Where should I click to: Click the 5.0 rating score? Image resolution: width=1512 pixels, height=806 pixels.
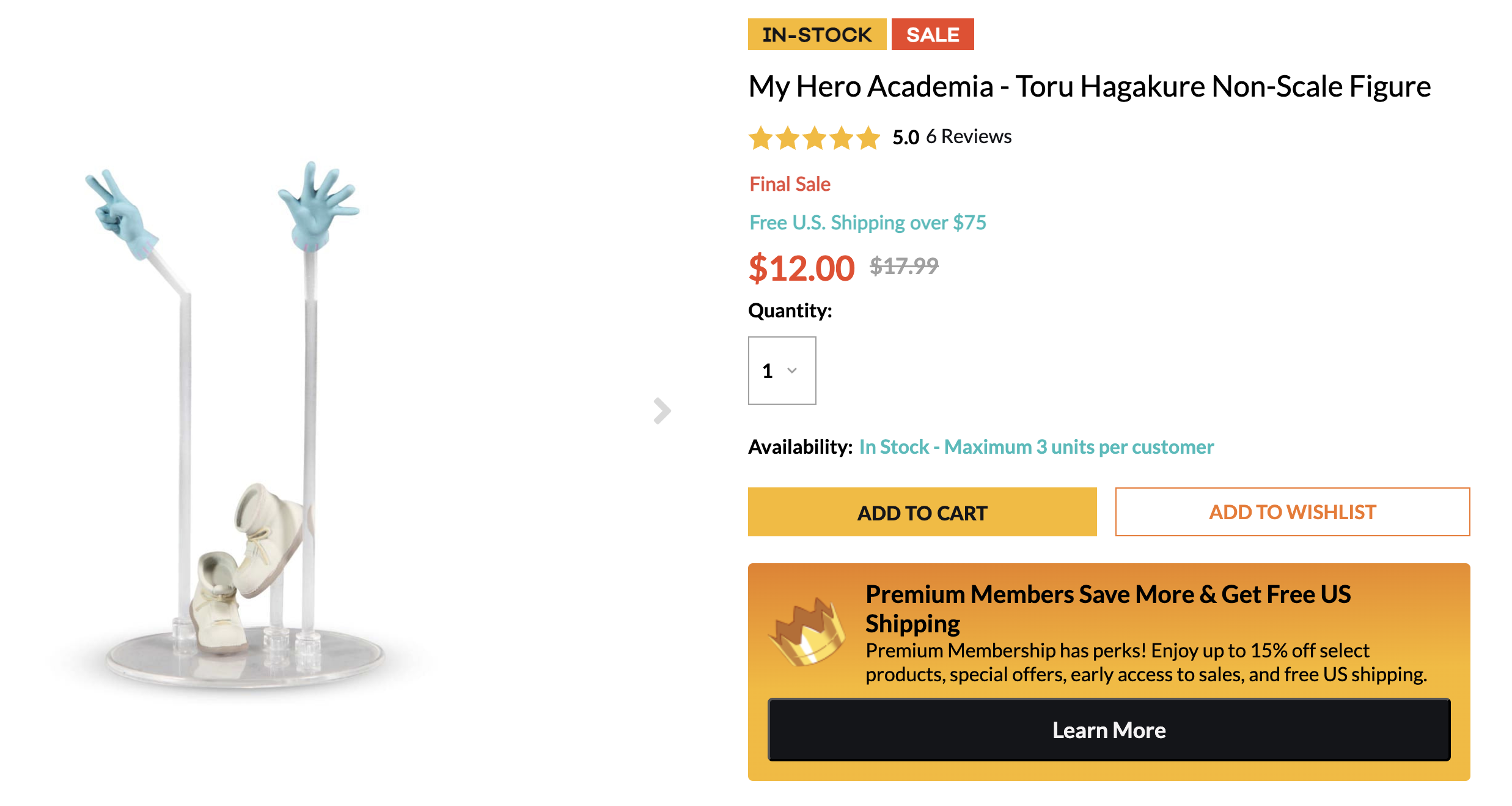click(x=906, y=137)
